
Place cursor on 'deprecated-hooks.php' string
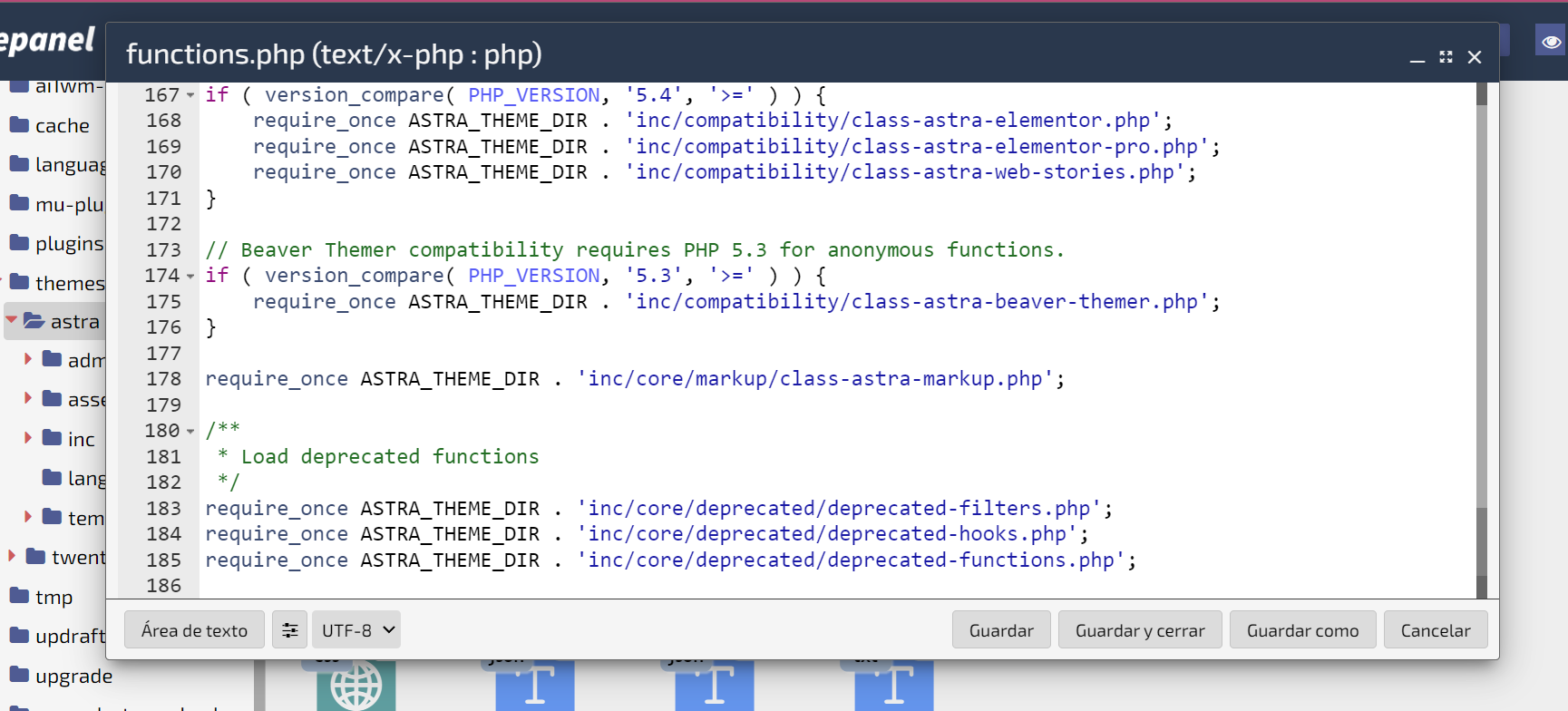(828, 534)
